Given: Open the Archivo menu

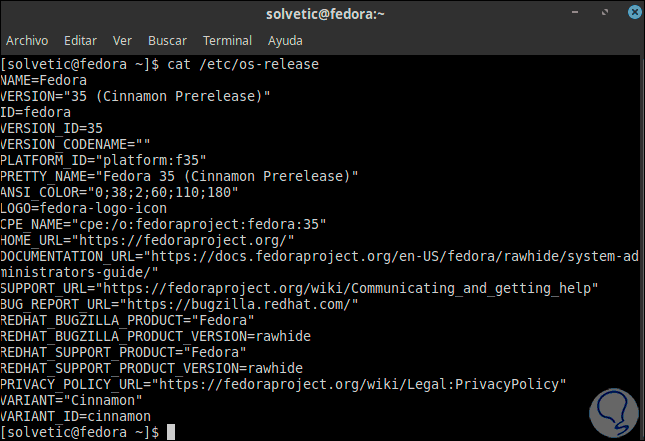Looking at the screenshot, I should click(28, 41).
